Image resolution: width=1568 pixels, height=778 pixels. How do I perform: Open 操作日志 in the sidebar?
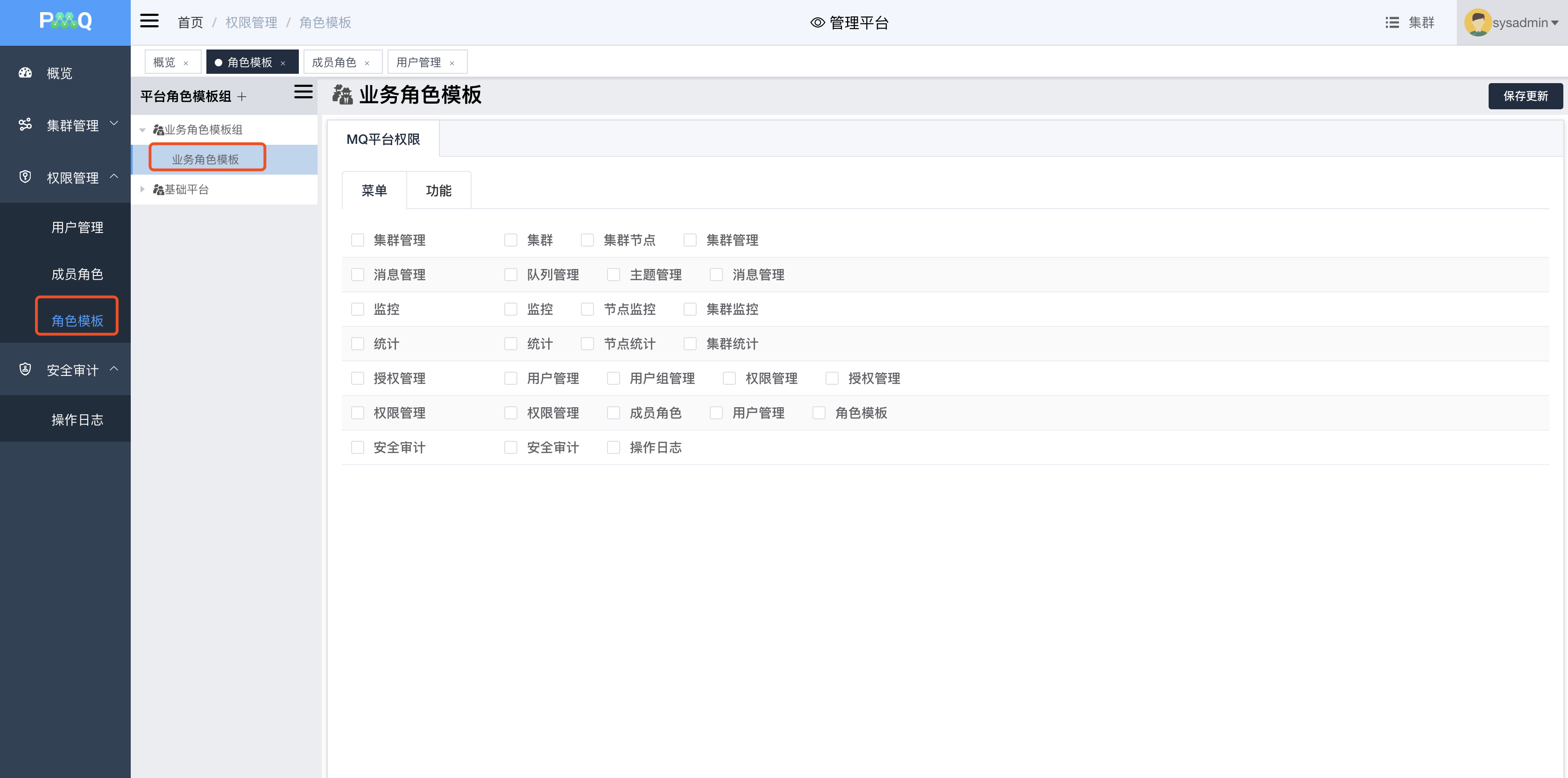point(78,419)
